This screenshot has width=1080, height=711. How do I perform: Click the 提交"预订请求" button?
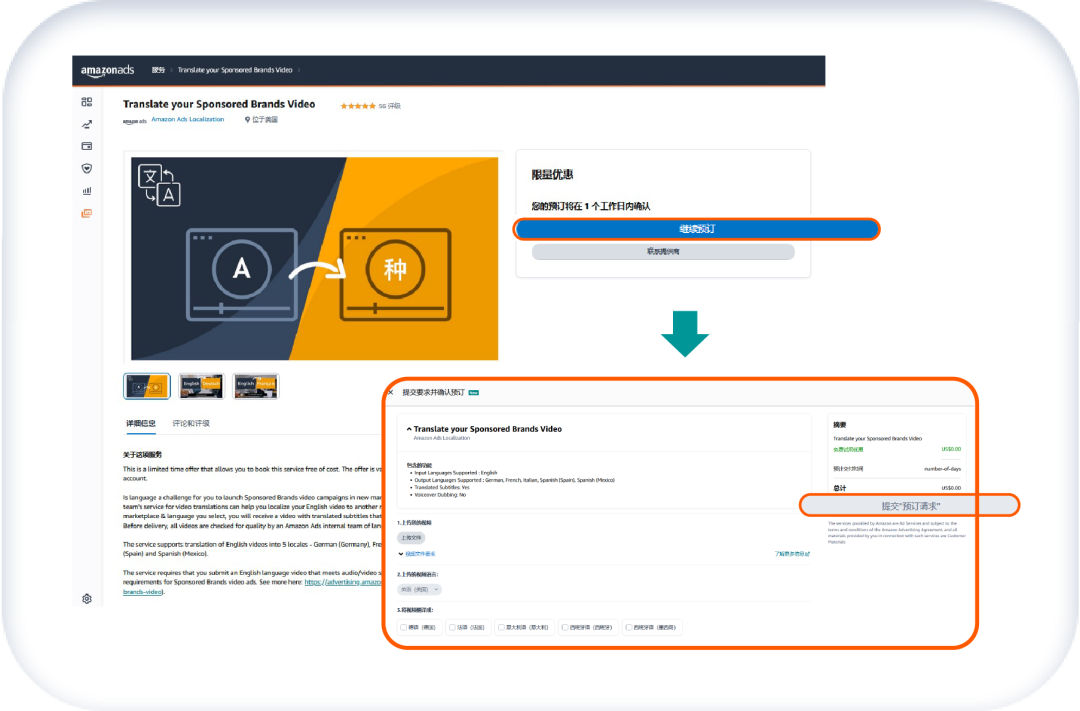909,506
